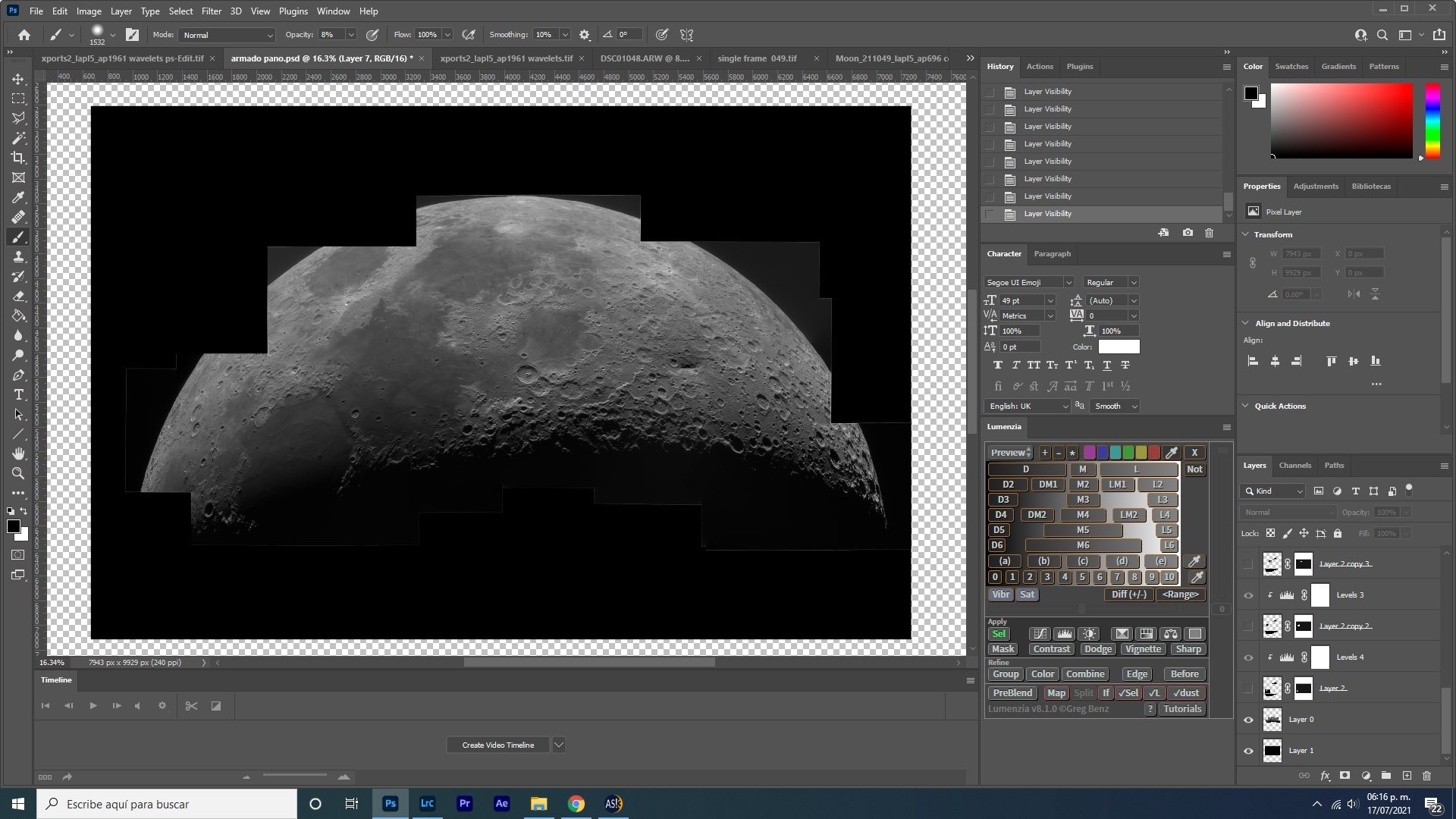Select the Eyedropper tool in the toolbox

pos(18,197)
